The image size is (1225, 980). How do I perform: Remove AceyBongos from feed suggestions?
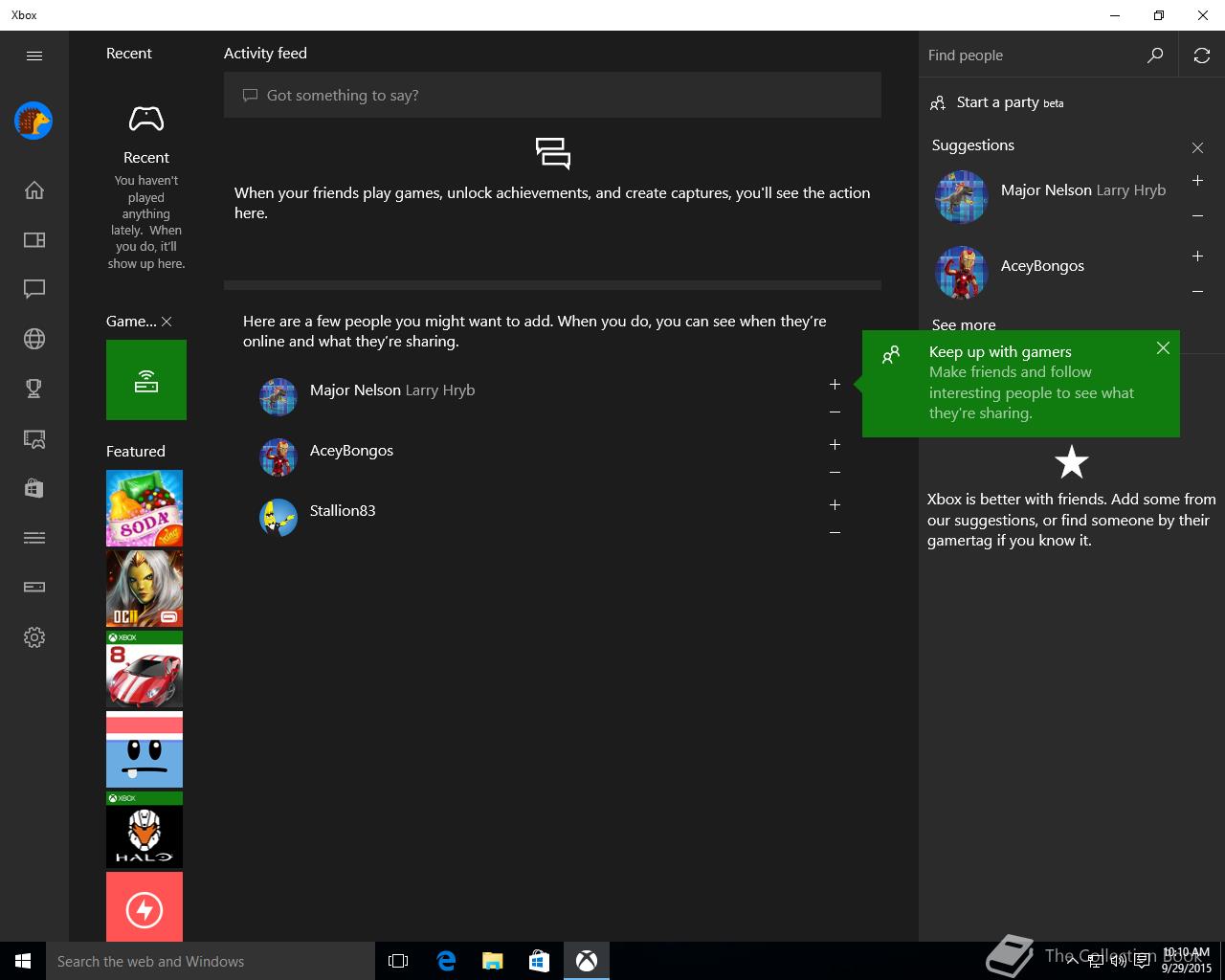point(835,473)
